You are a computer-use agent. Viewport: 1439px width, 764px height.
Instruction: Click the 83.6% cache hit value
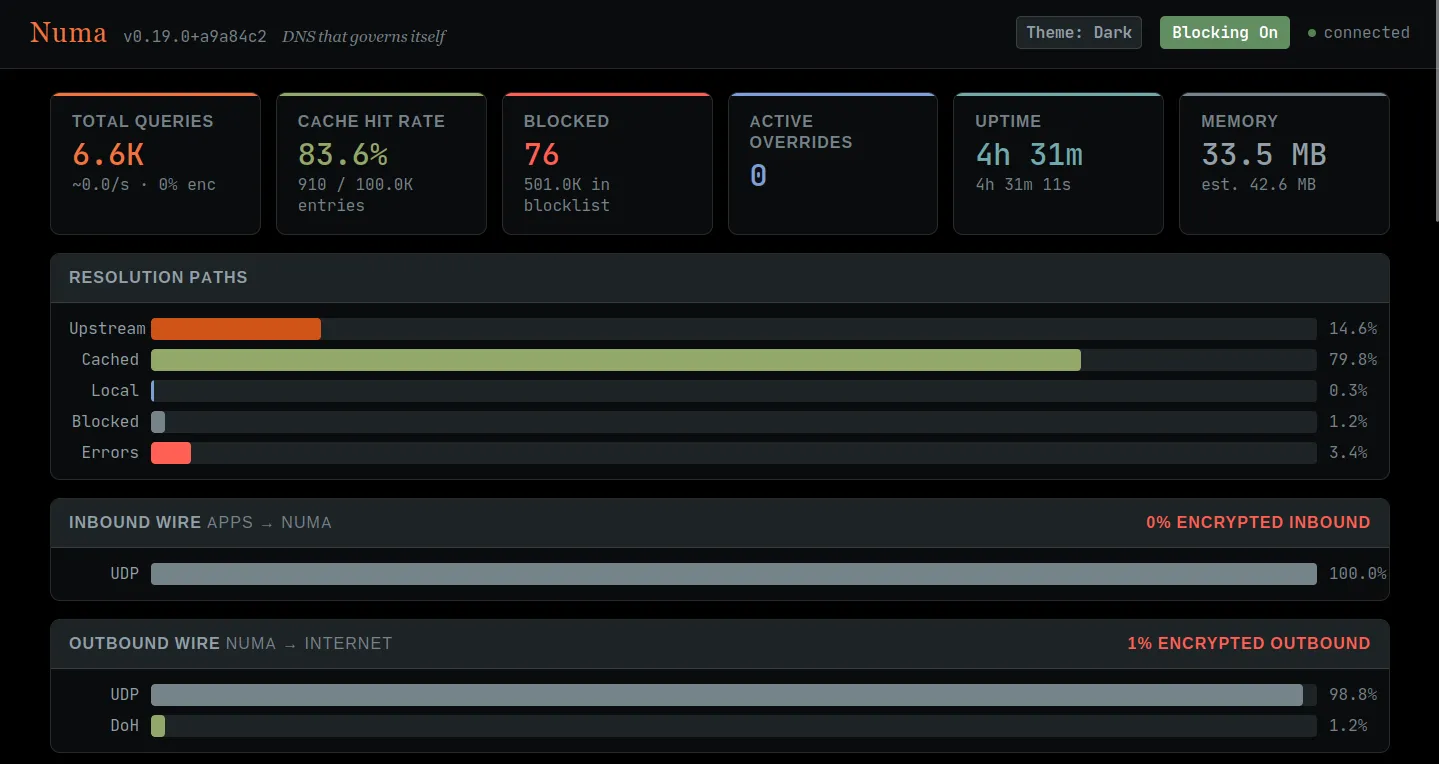pyautogui.click(x=343, y=155)
